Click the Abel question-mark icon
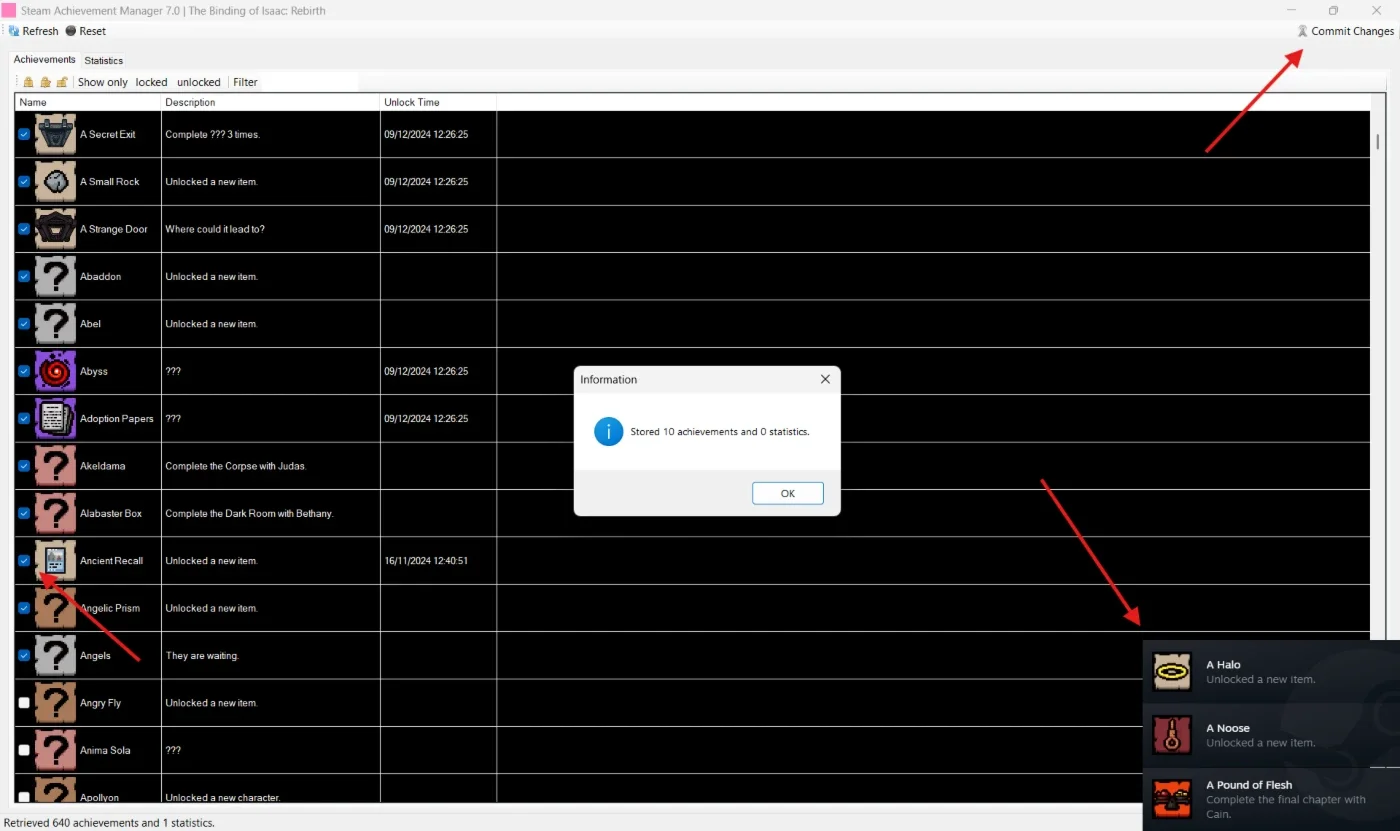Screen dimensions: 1400x831 [x=56, y=324]
